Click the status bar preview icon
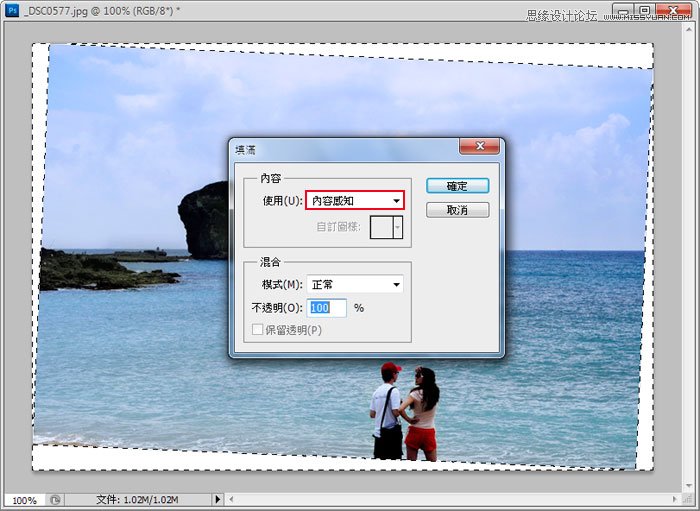The height and width of the screenshot is (511, 700). pos(55,500)
